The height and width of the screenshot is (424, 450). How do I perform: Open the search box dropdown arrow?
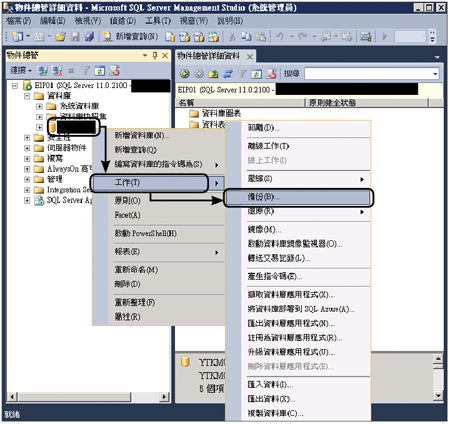click(435, 74)
